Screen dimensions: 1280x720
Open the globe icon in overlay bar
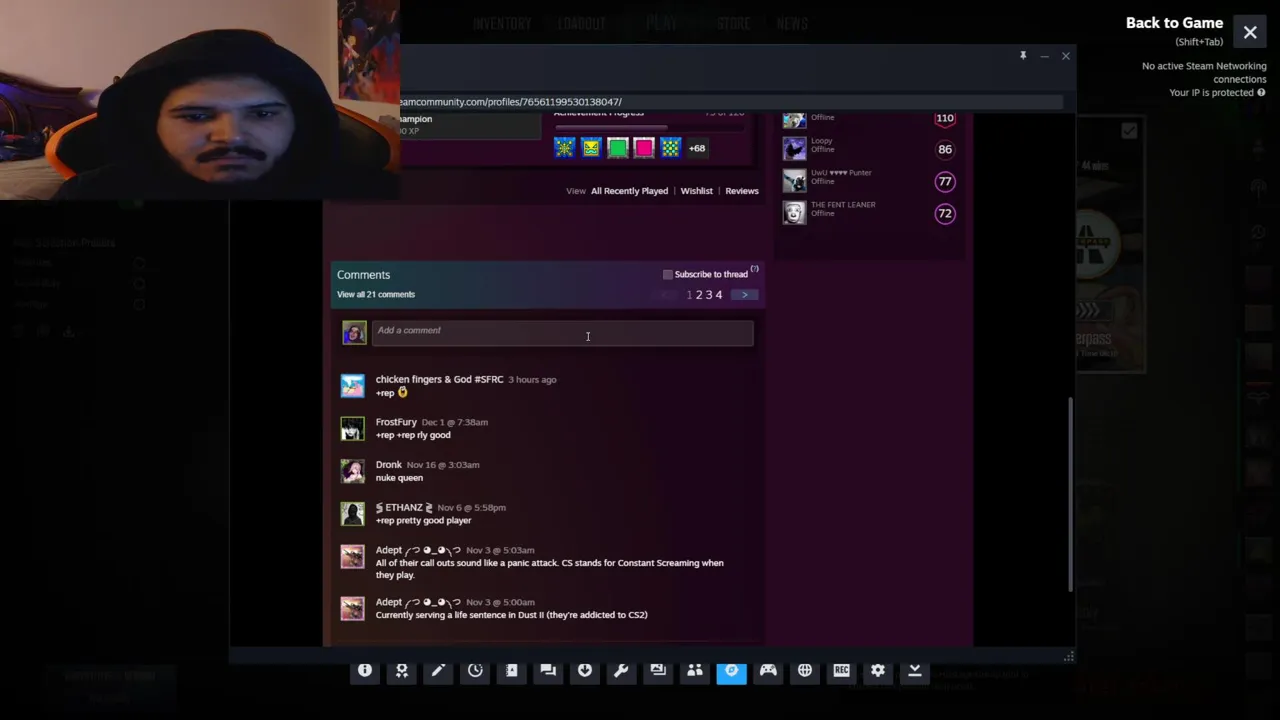805,671
